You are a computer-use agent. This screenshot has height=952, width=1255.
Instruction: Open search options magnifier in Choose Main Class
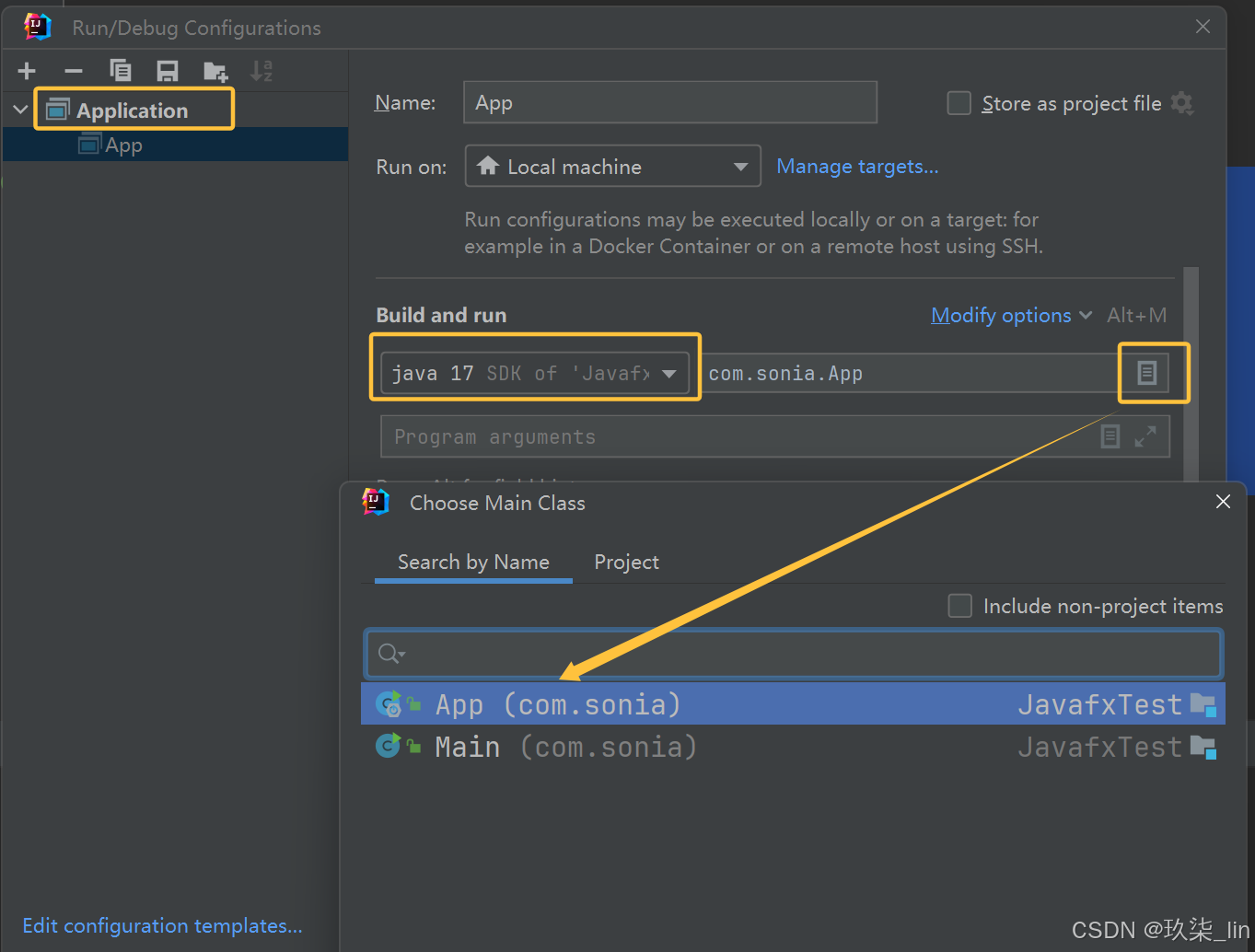click(x=391, y=654)
